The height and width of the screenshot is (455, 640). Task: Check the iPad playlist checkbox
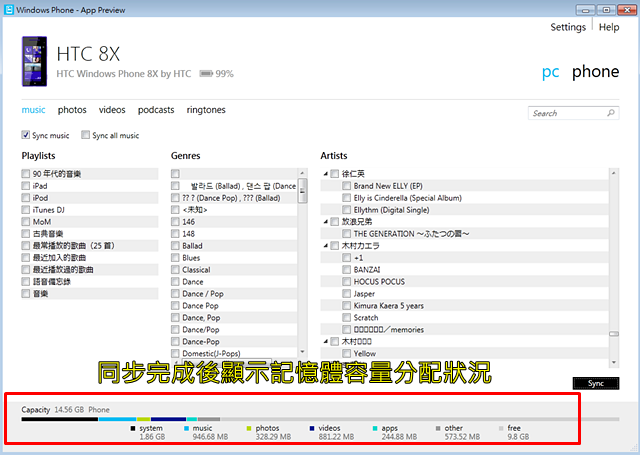[26, 186]
